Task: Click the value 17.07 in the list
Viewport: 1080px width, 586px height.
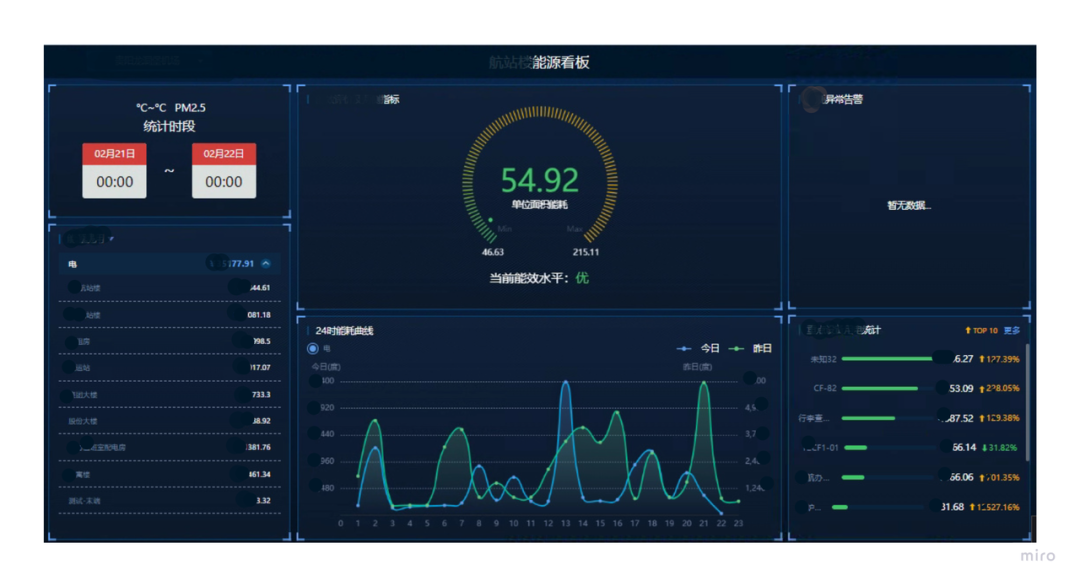Action: coord(260,368)
